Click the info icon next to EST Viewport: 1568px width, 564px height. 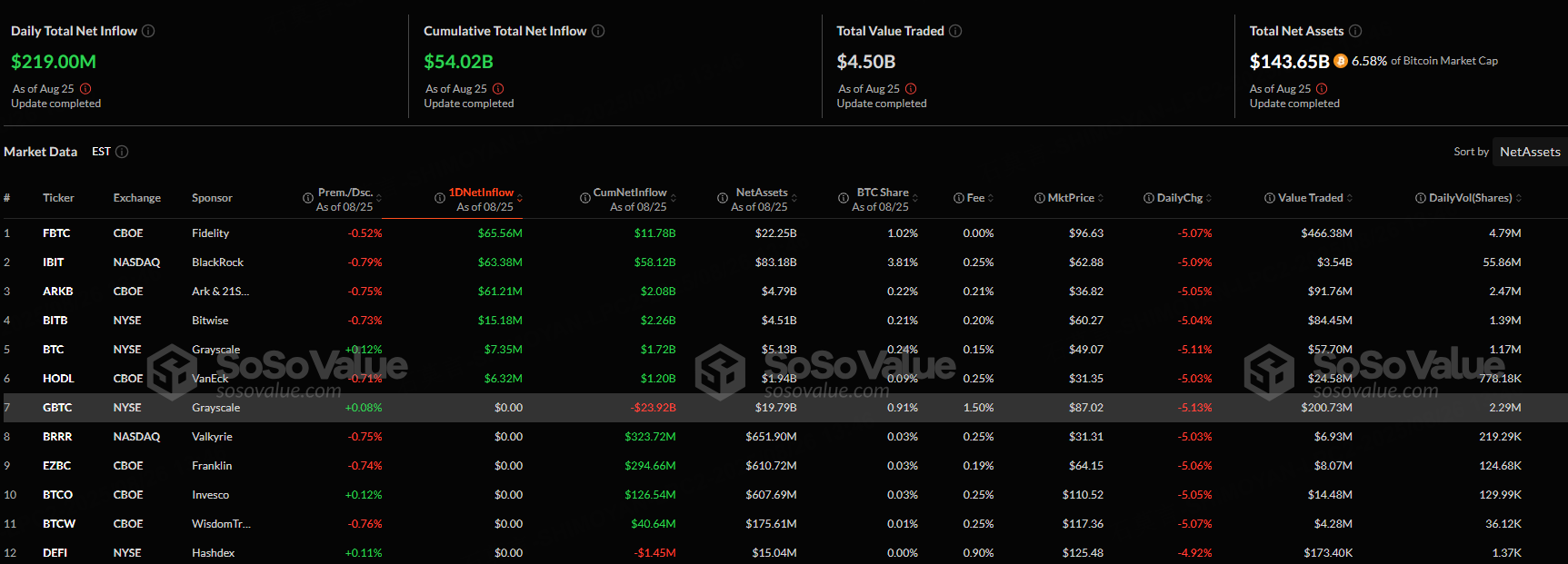point(122,152)
